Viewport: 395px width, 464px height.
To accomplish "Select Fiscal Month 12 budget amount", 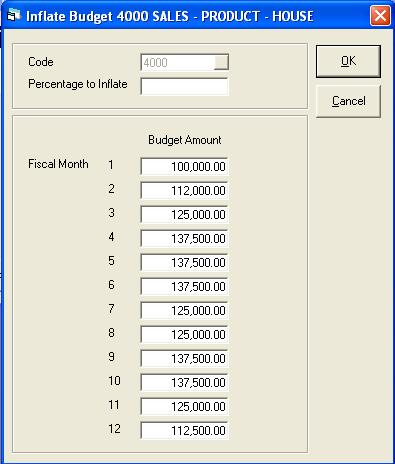I will point(184,430).
